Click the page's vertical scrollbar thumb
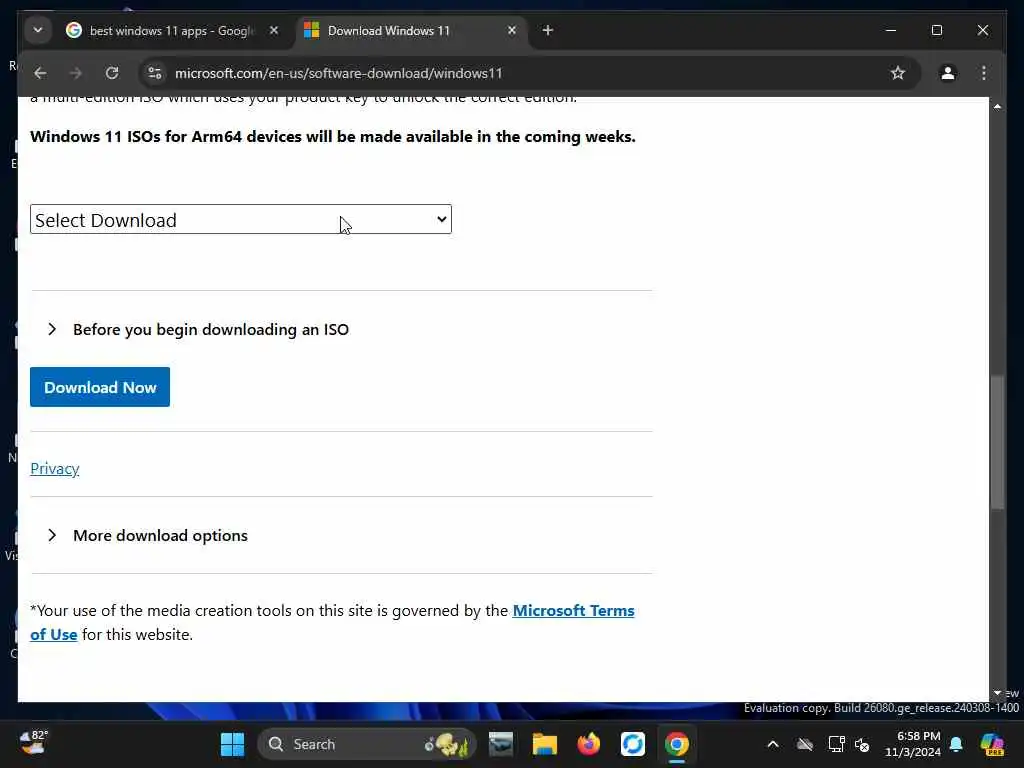 pos(997,442)
